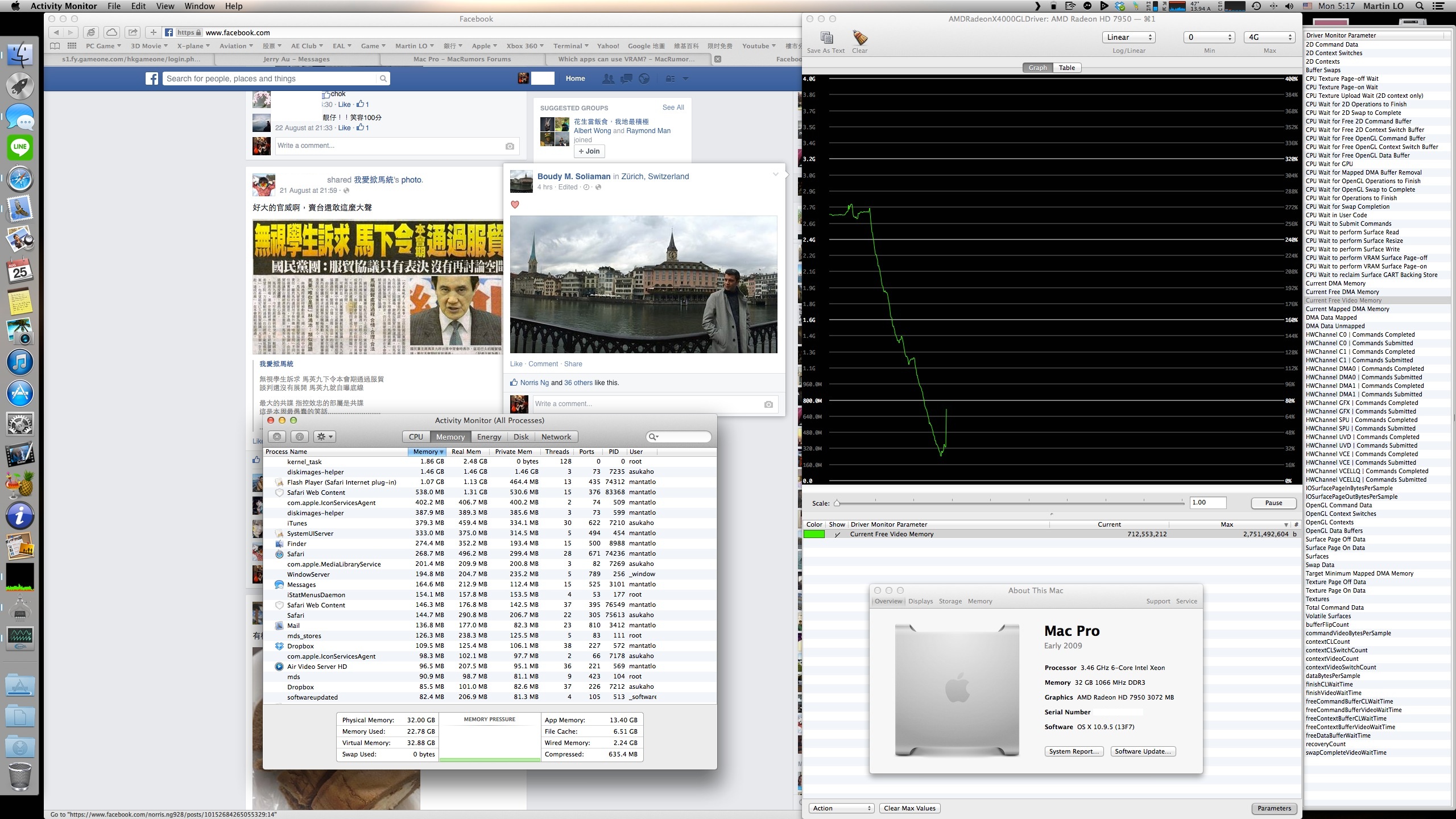This screenshot has width=1456, height=819.
Task: Click Safari iCloud tabs button
Action: pos(112,32)
